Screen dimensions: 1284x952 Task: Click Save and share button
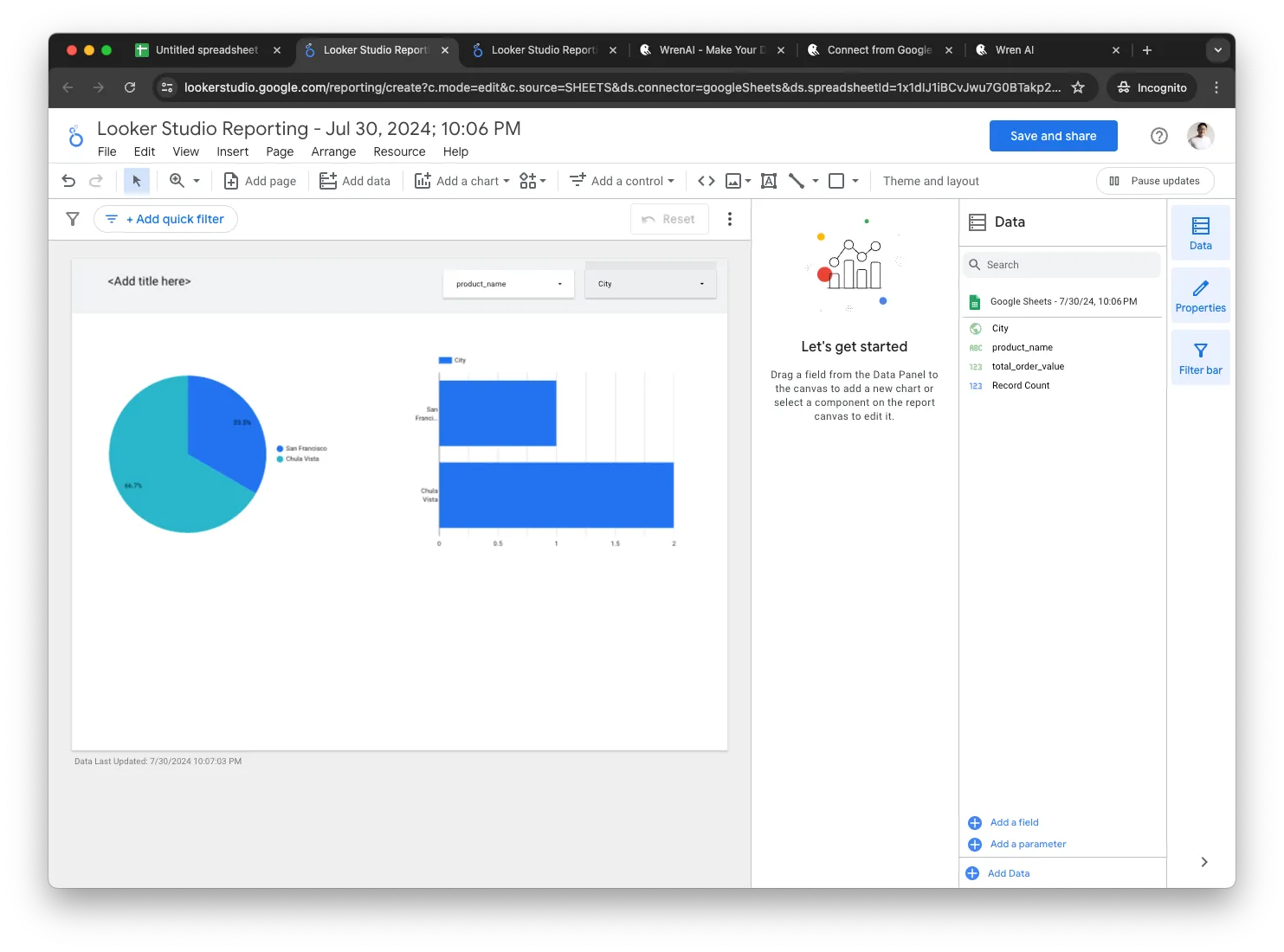click(1053, 136)
